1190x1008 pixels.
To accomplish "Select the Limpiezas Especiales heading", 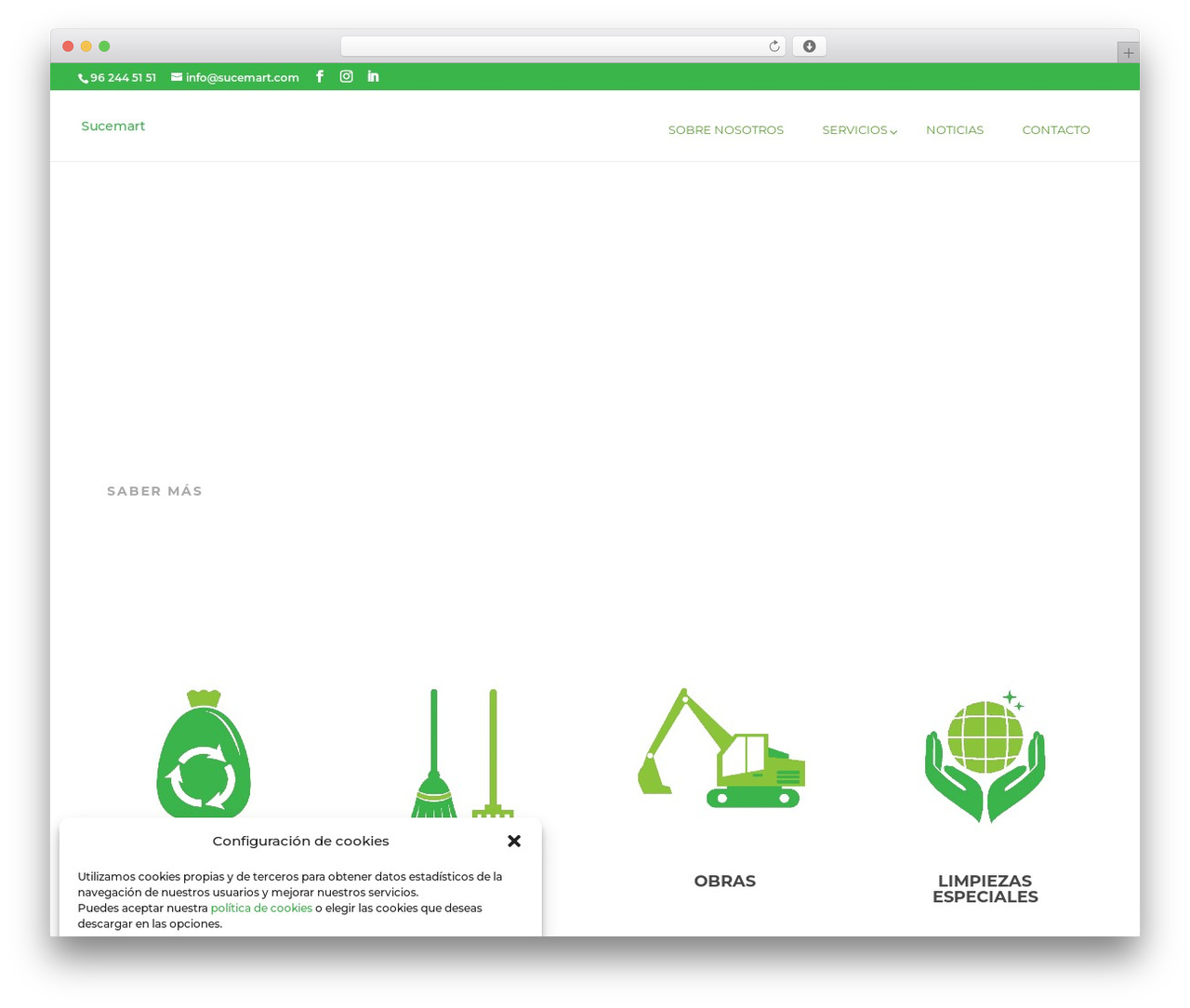I will pos(985,889).
